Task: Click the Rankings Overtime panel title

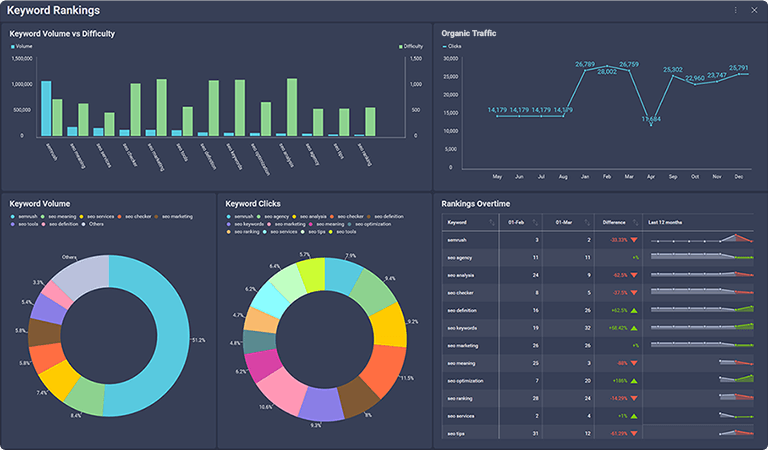Action: tap(476, 204)
